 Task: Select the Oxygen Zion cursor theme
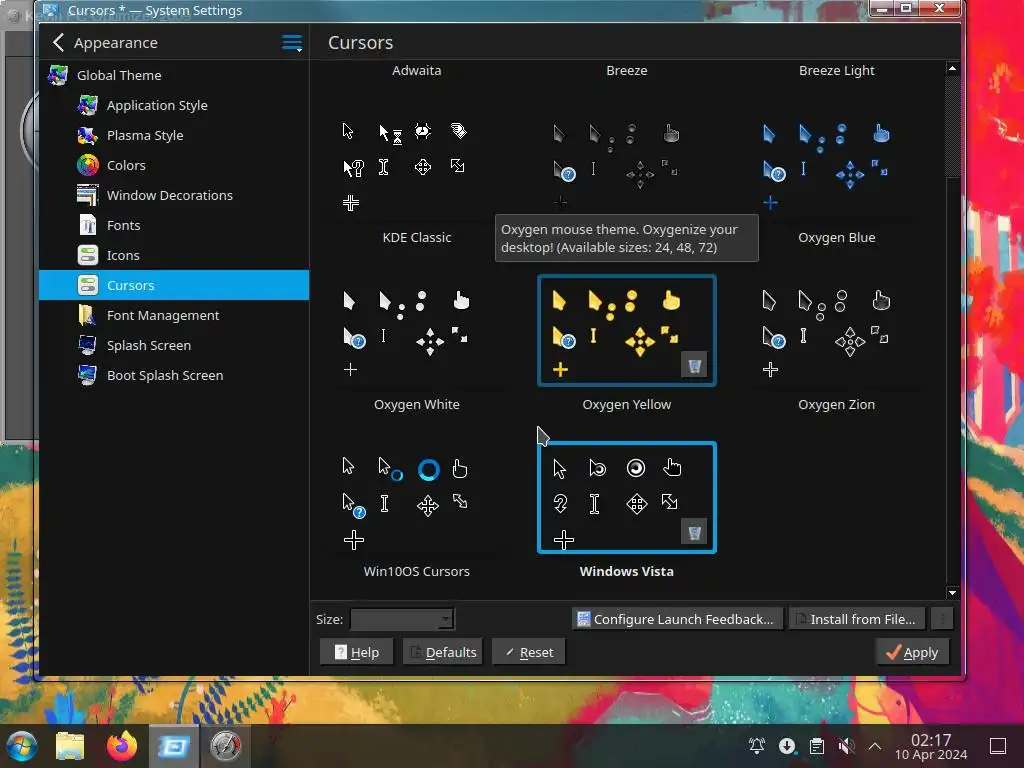[837, 330]
